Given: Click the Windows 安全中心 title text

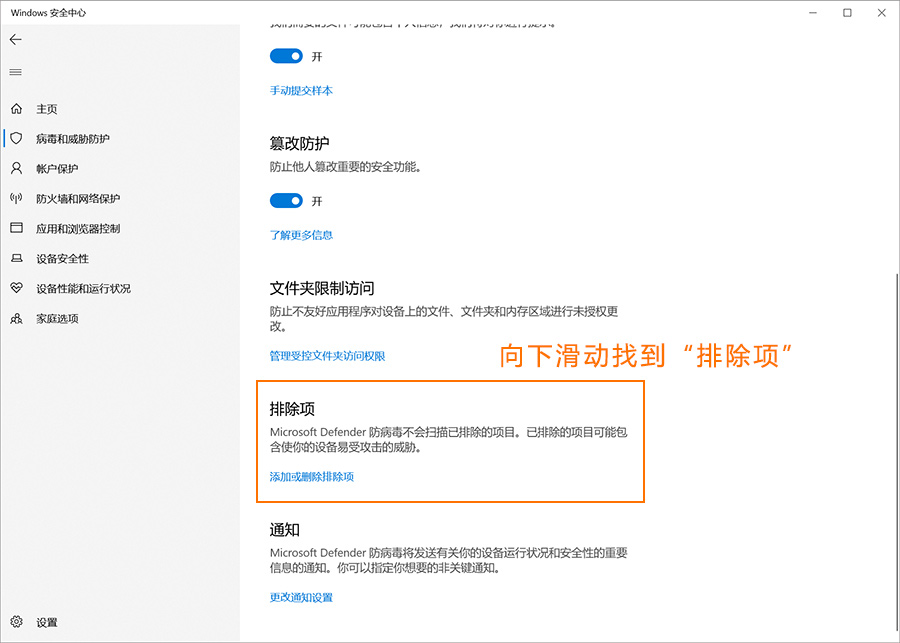Looking at the screenshot, I should tap(48, 13).
